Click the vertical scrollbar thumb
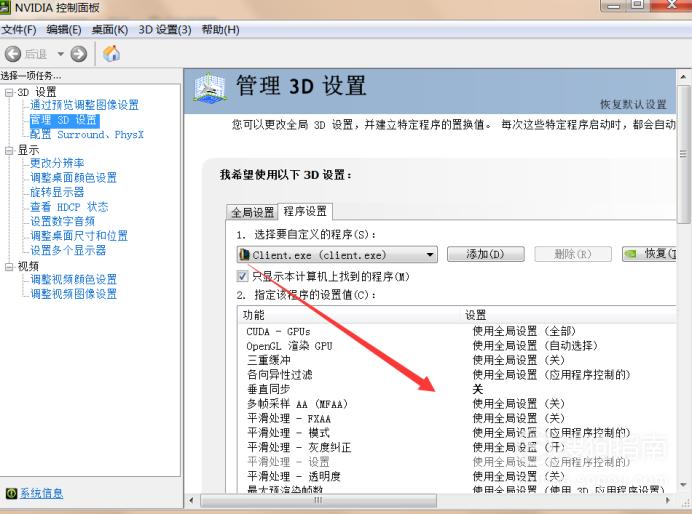692x514 pixels. [x=683, y=154]
